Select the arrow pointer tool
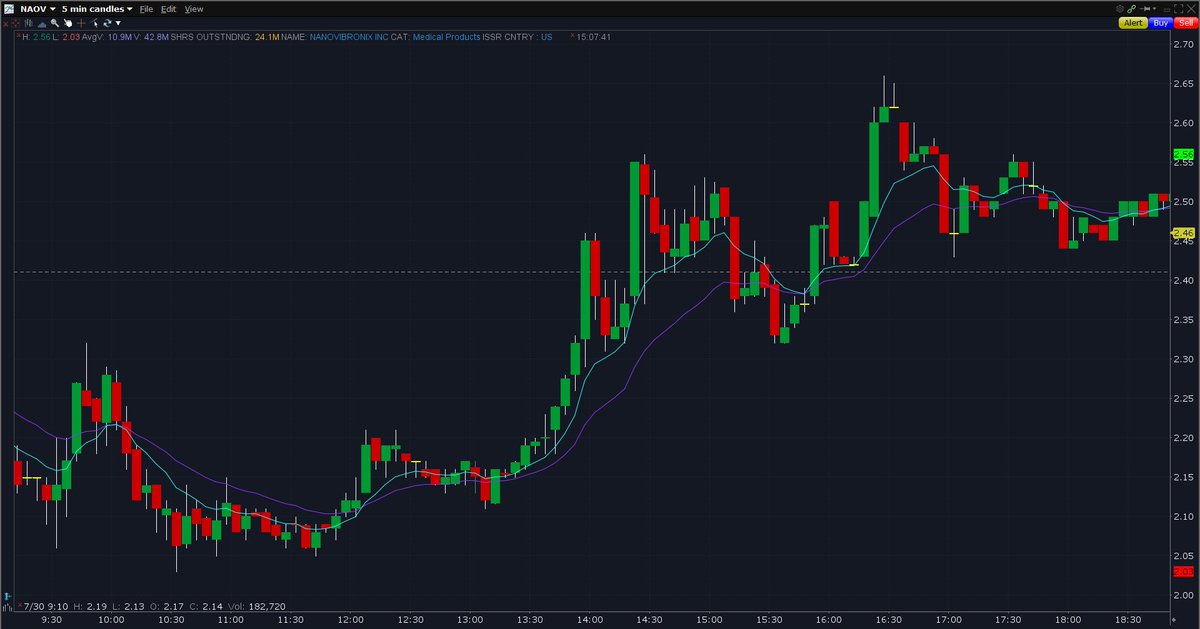Viewport: 1200px width, 629px height. pyautogui.click(x=95, y=23)
